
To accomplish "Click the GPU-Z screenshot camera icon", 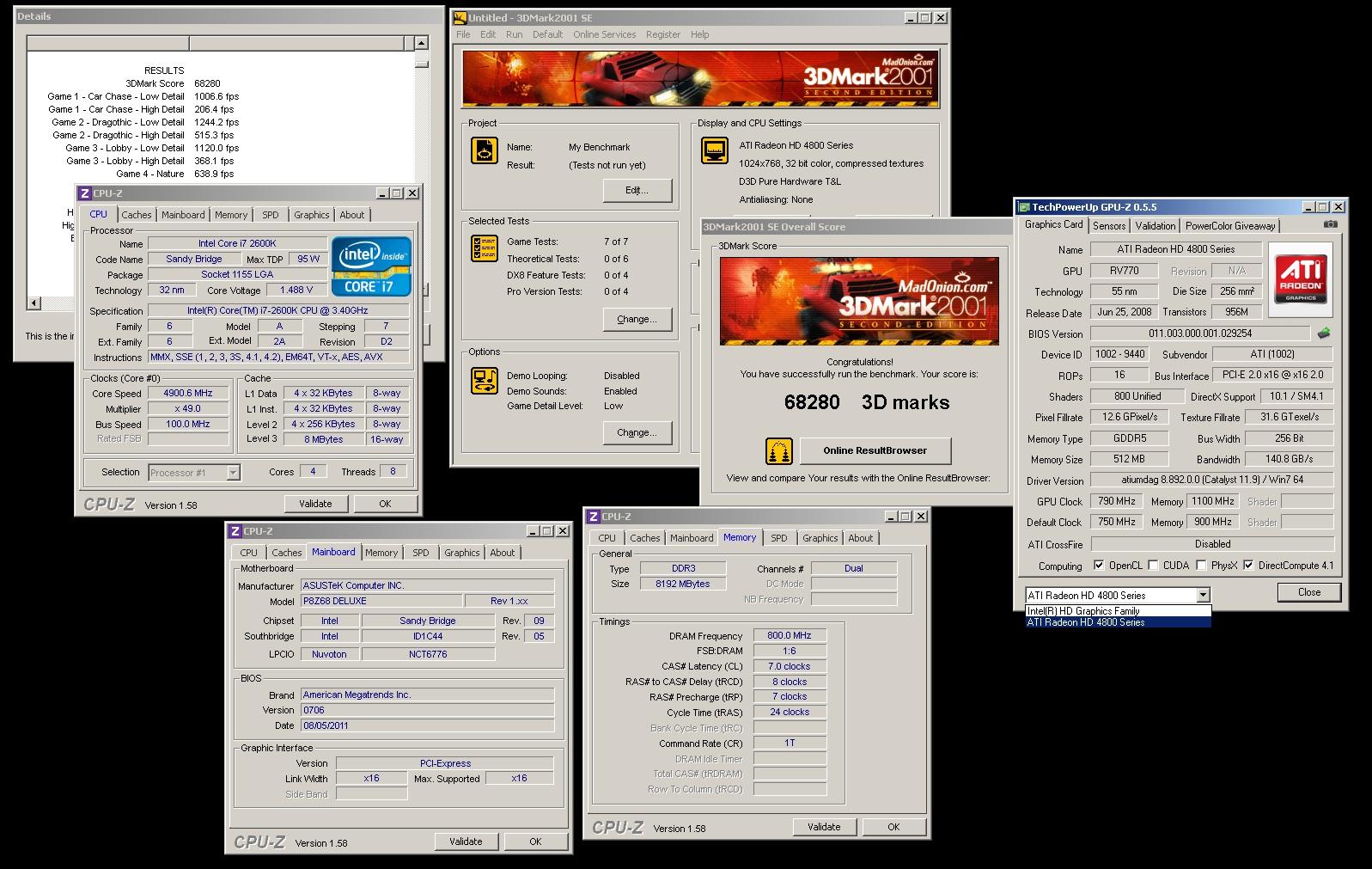I will (1330, 224).
